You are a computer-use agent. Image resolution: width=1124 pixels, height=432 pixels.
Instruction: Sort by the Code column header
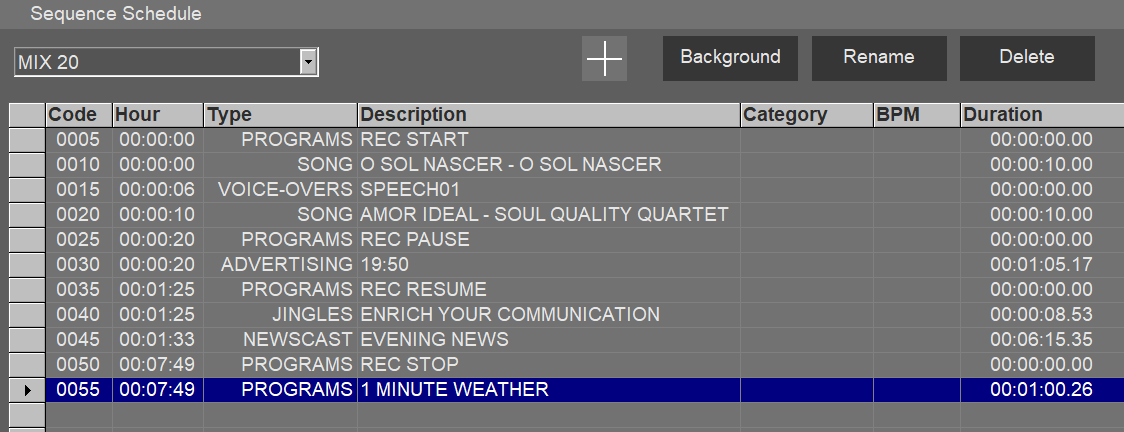tap(78, 115)
